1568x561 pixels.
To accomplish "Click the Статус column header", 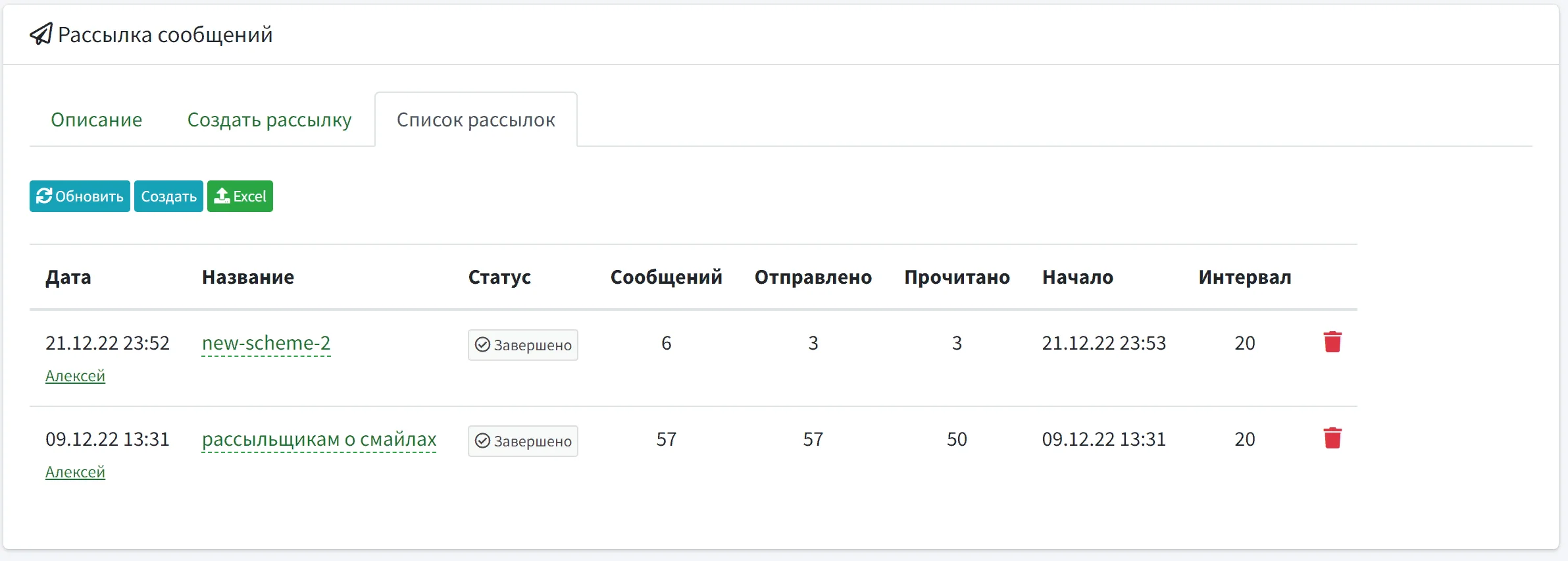I will [x=499, y=277].
